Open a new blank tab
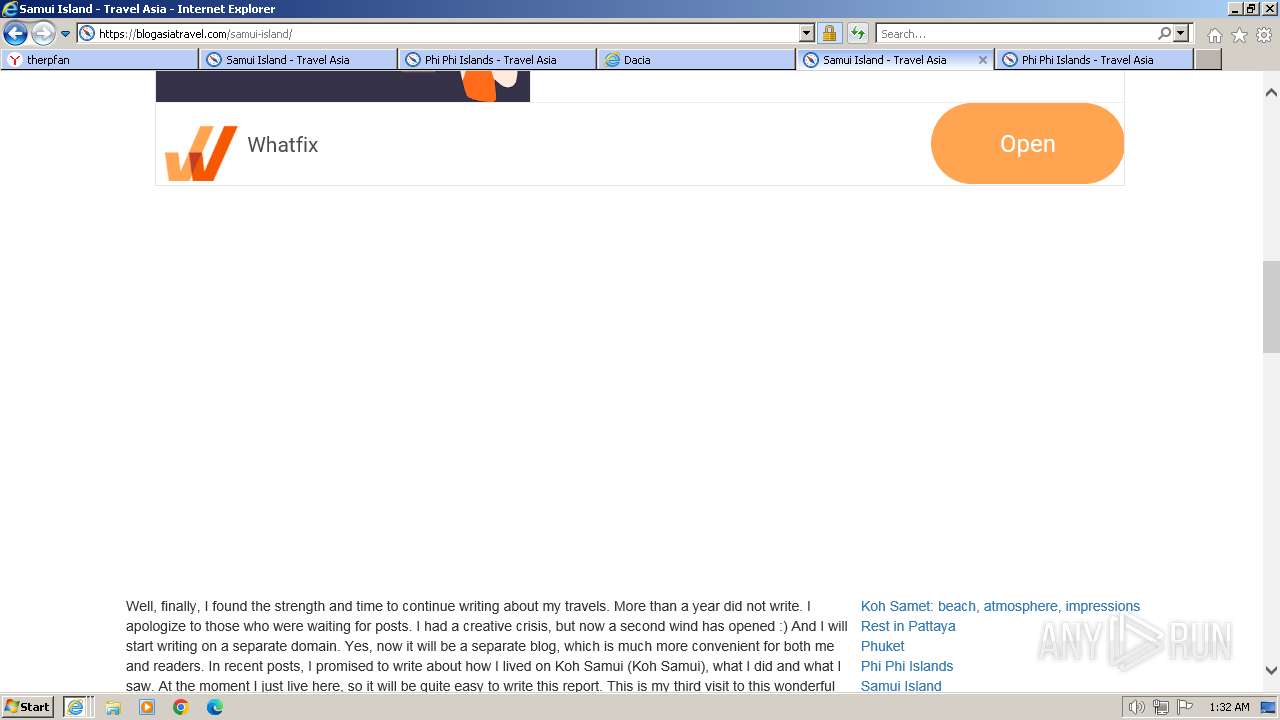This screenshot has height=720, width=1280. pos(1208,60)
